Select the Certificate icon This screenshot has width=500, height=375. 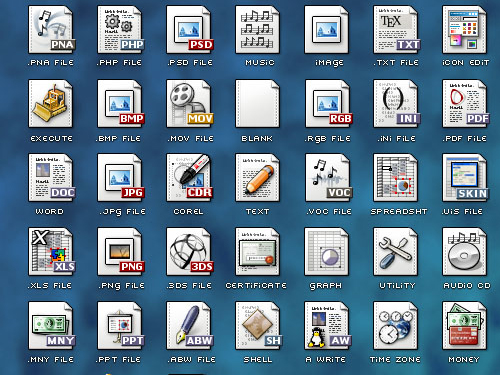[x=257, y=251]
